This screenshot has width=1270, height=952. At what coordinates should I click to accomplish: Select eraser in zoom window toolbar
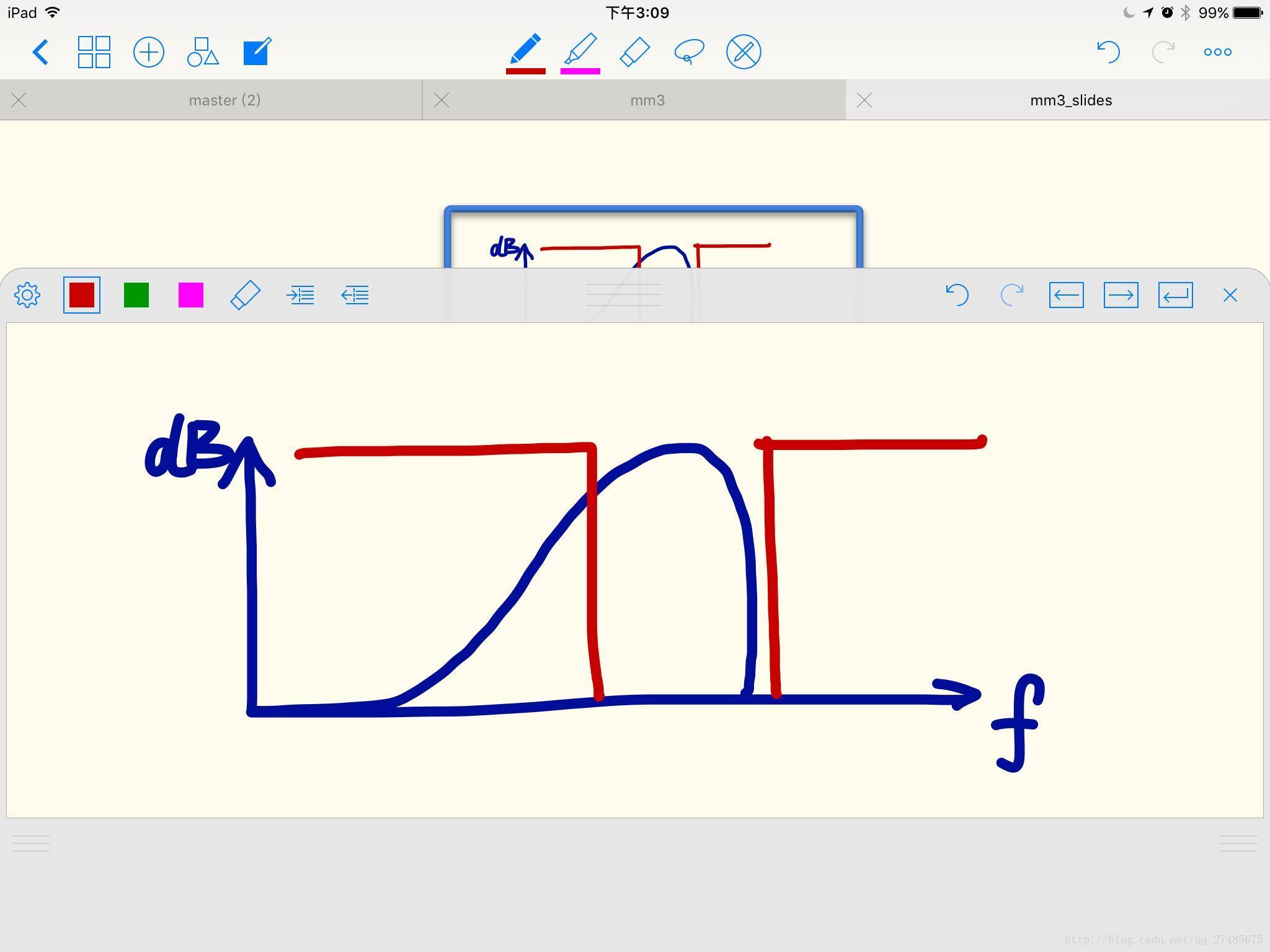pyautogui.click(x=246, y=295)
